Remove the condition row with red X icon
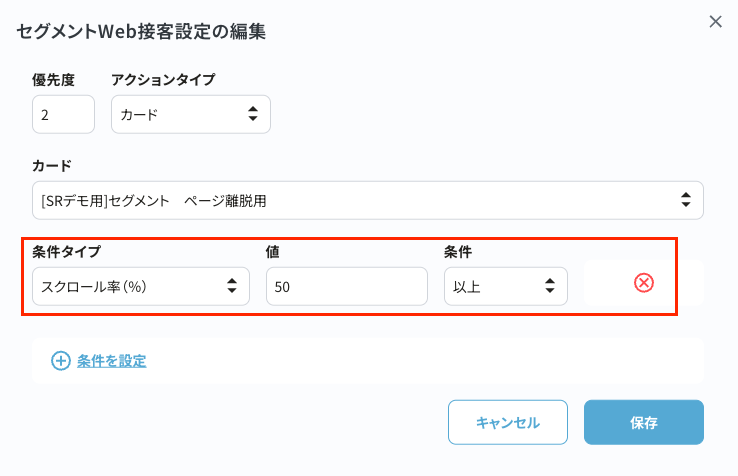 tap(644, 283)
